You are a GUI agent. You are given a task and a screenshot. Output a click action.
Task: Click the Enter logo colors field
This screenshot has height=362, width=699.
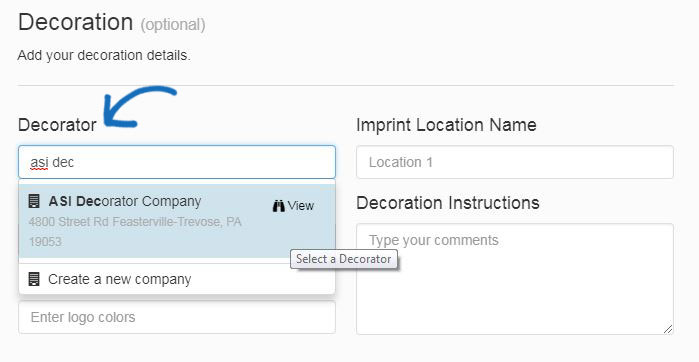point(177,317)
